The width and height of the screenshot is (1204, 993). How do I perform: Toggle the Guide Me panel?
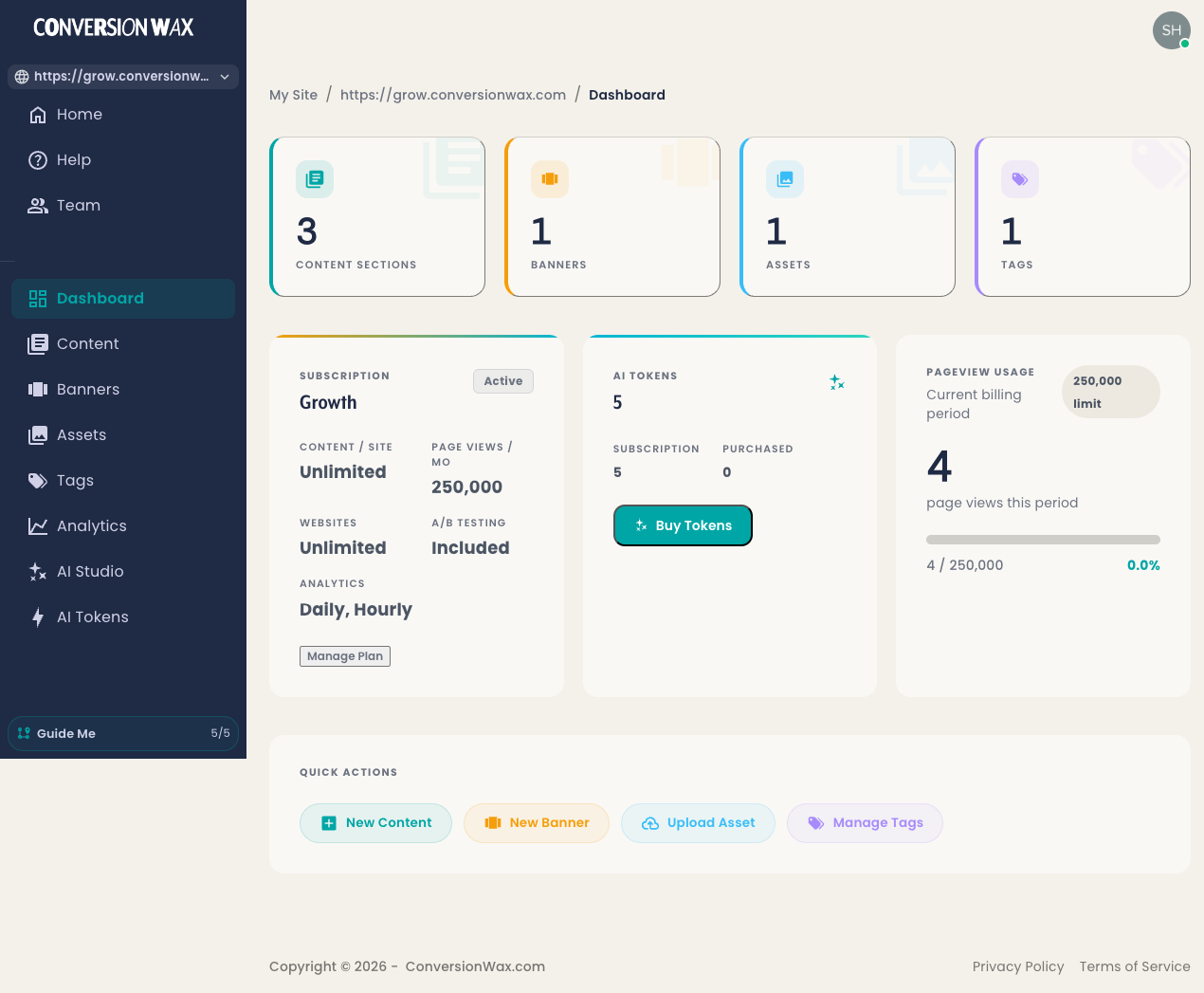[122, 733]
